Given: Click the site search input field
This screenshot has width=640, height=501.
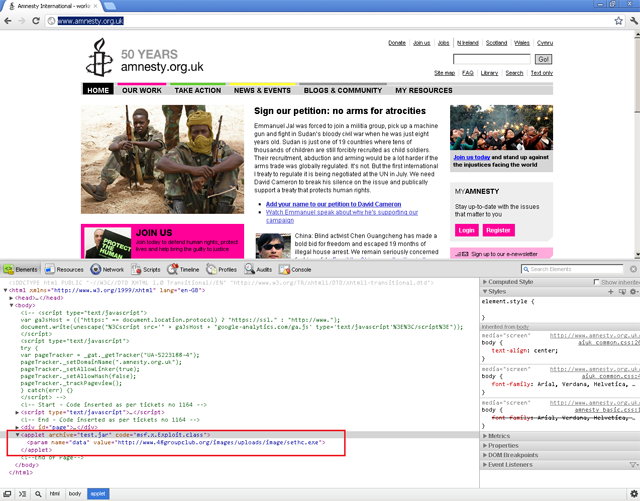Looking at the screenshot, I should 491,59.
